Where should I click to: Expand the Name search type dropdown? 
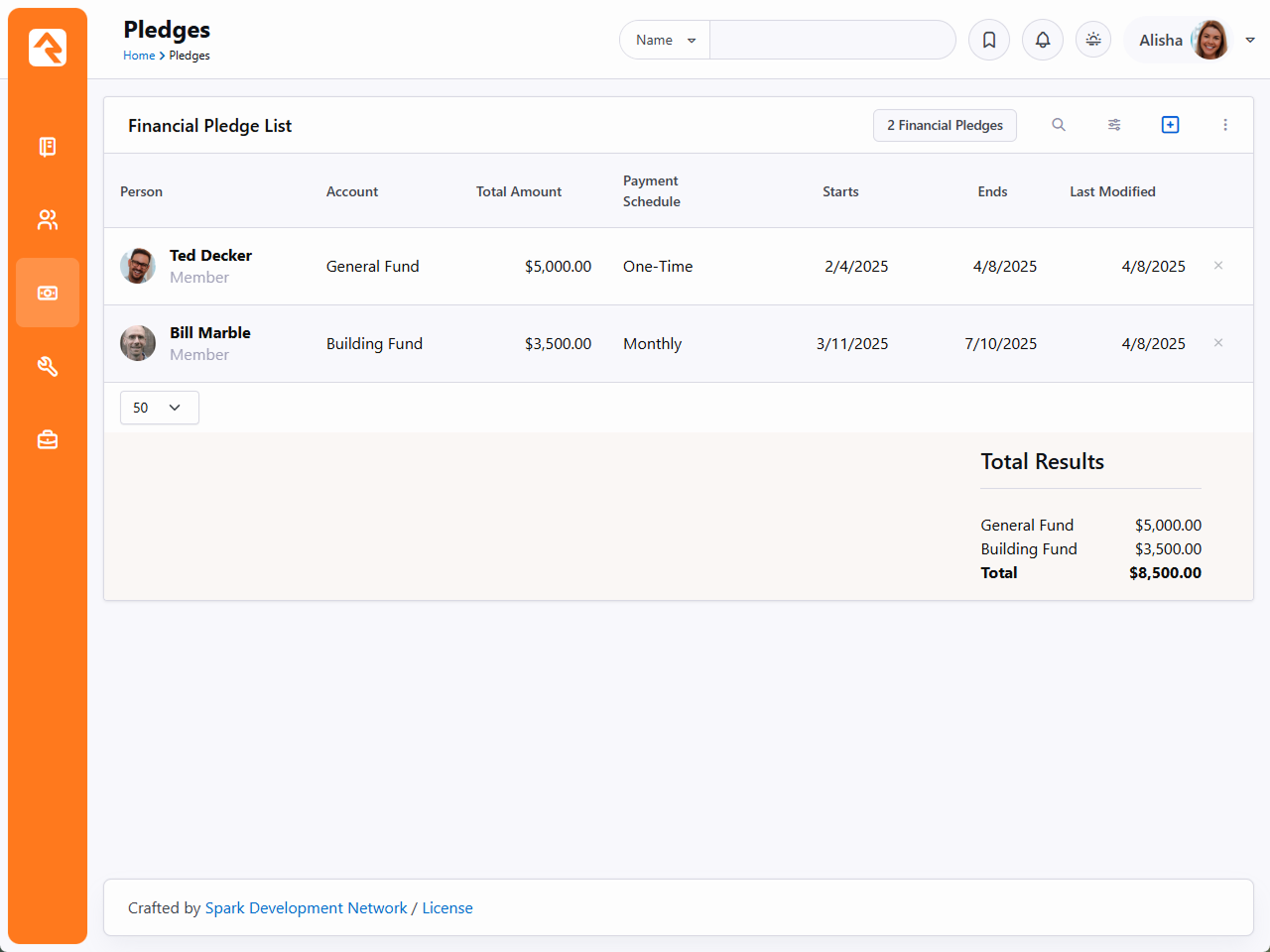tap(665, 41)
